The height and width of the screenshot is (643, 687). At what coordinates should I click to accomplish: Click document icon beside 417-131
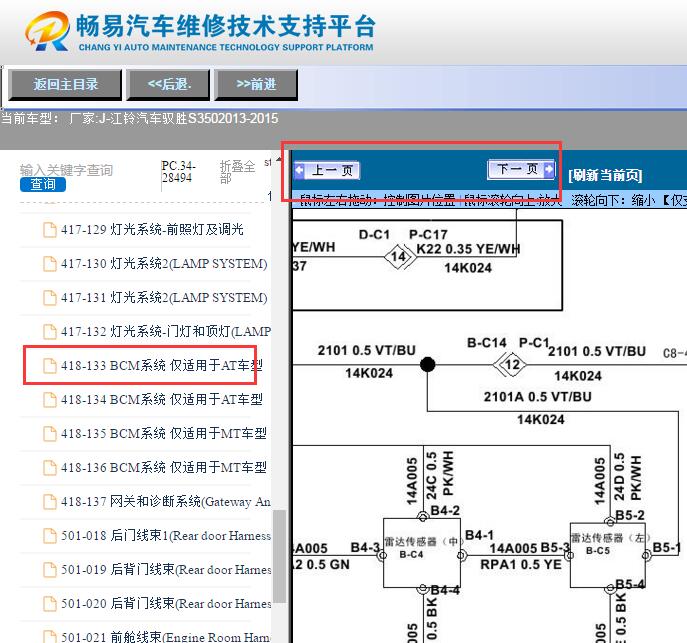click(50, 297)
